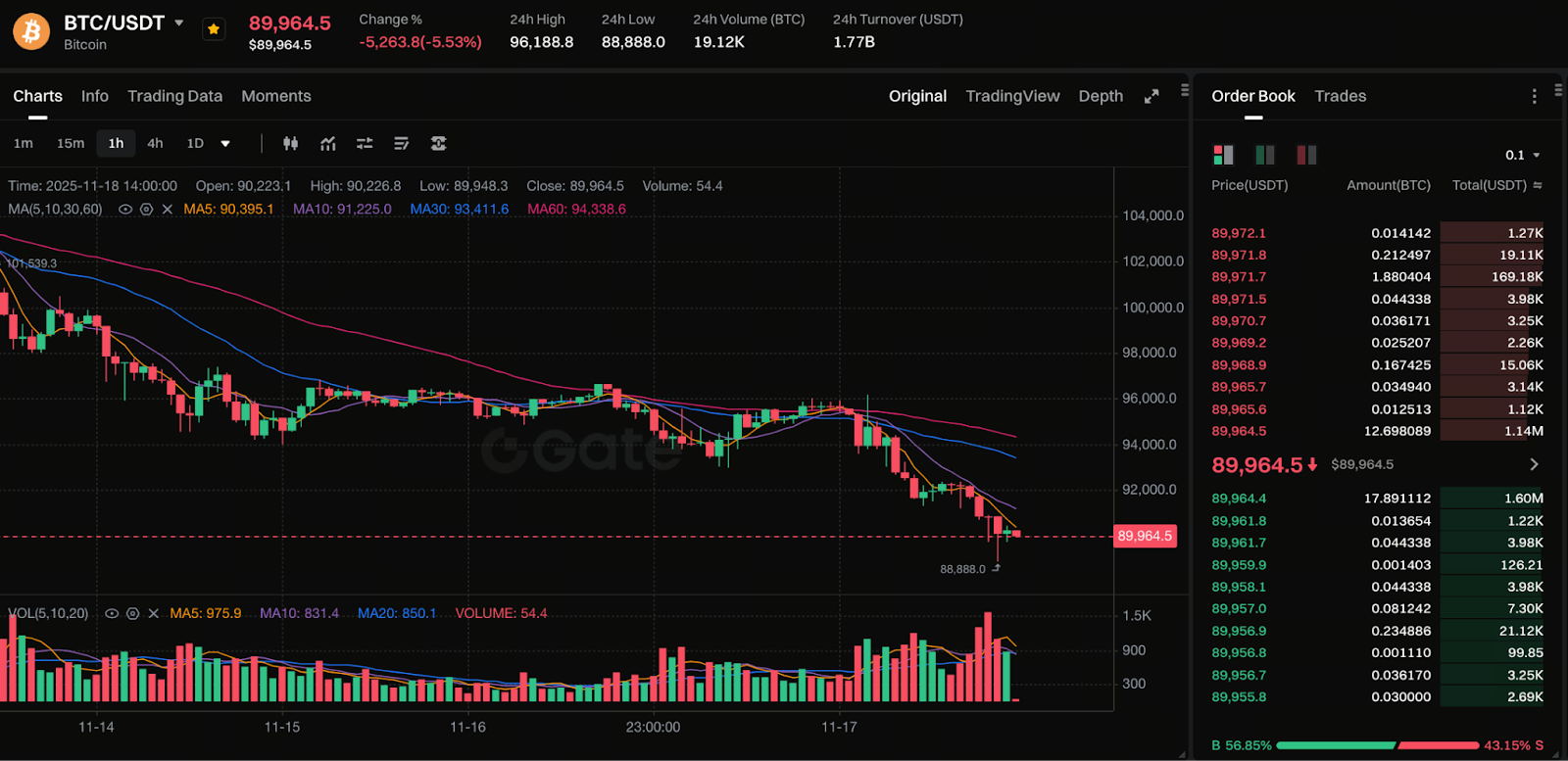This screenshot has width=1568, height=761.
Task: Click the 11-16 date on the time axis
Action: (467, 727)
